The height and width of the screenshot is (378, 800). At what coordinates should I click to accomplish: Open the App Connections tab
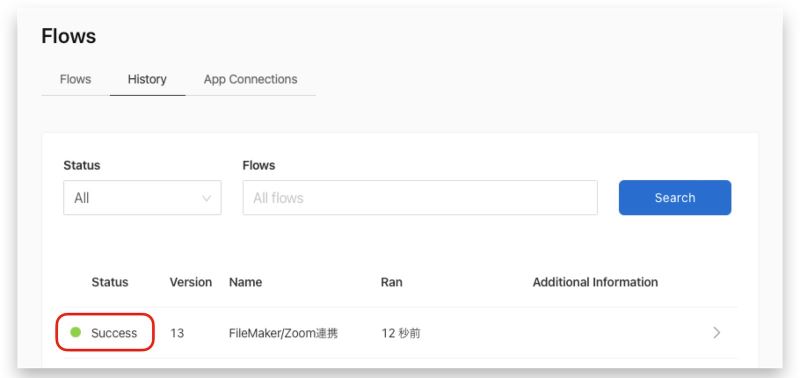point(251,80)
